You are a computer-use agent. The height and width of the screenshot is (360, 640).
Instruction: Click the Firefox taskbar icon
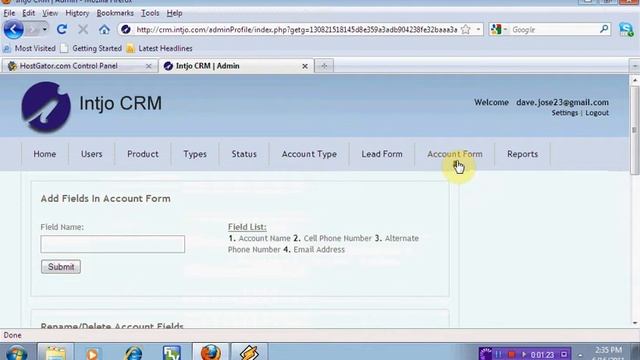pos(211,353)
